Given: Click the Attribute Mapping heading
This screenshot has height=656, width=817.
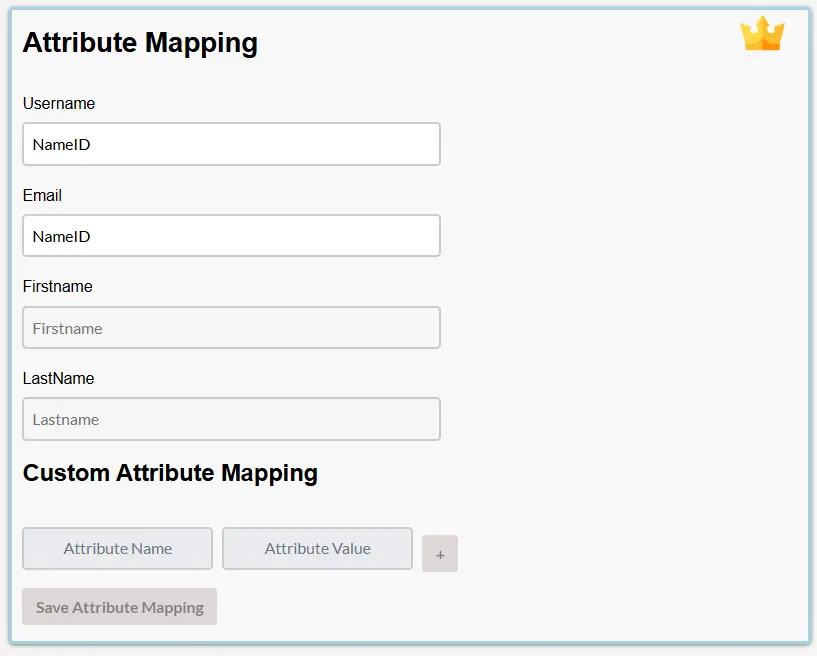Looking at the screenshot, I should 140,43.
